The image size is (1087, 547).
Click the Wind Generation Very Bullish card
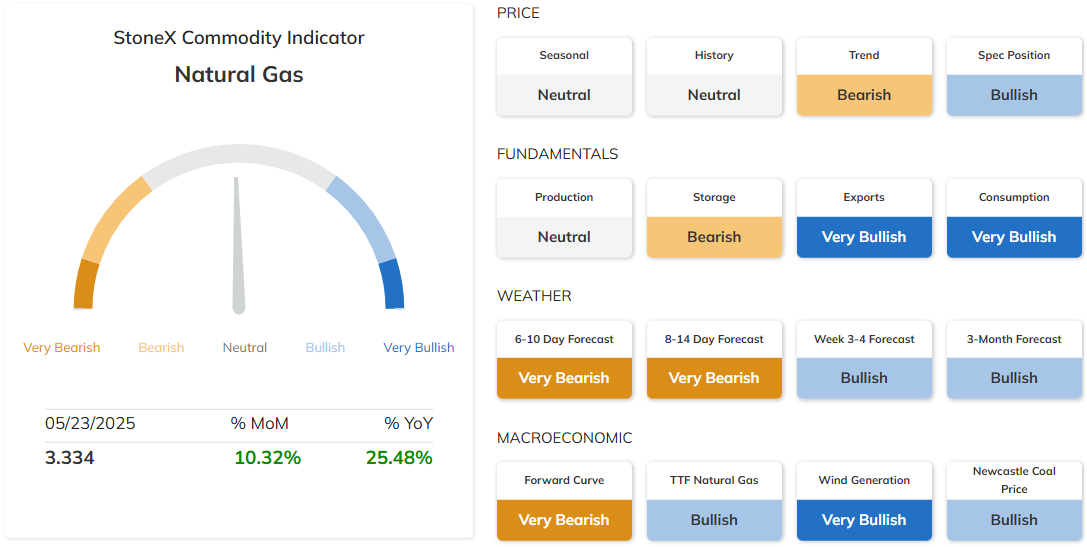click(x=864, y=501)
